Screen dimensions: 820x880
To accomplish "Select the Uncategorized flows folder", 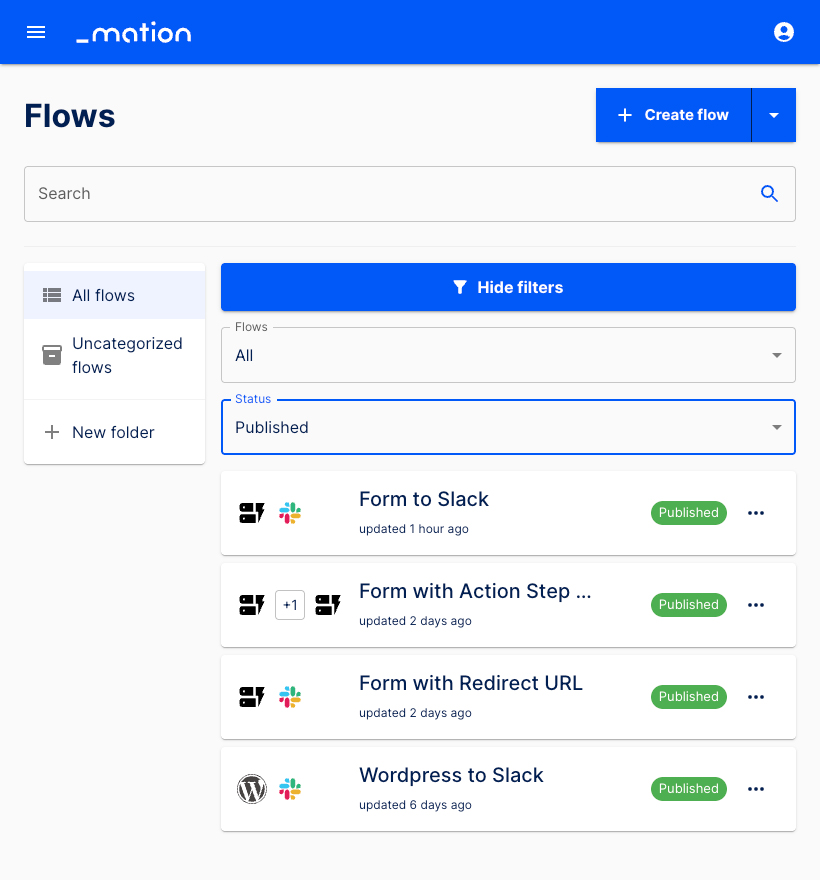I will [x=127, y=355].
